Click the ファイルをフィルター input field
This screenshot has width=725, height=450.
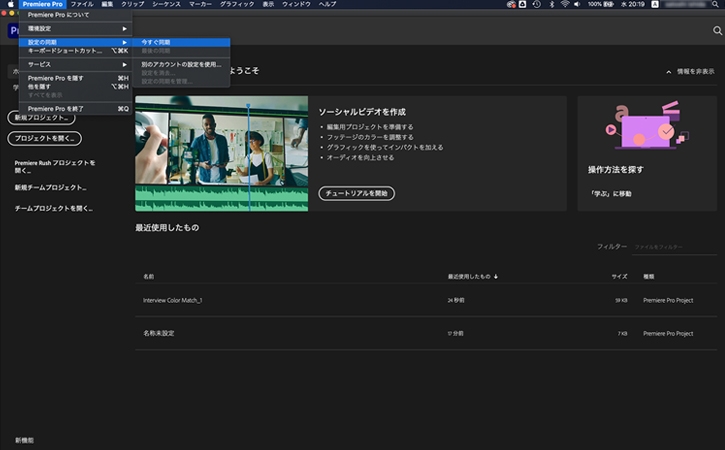coord(674,247)
